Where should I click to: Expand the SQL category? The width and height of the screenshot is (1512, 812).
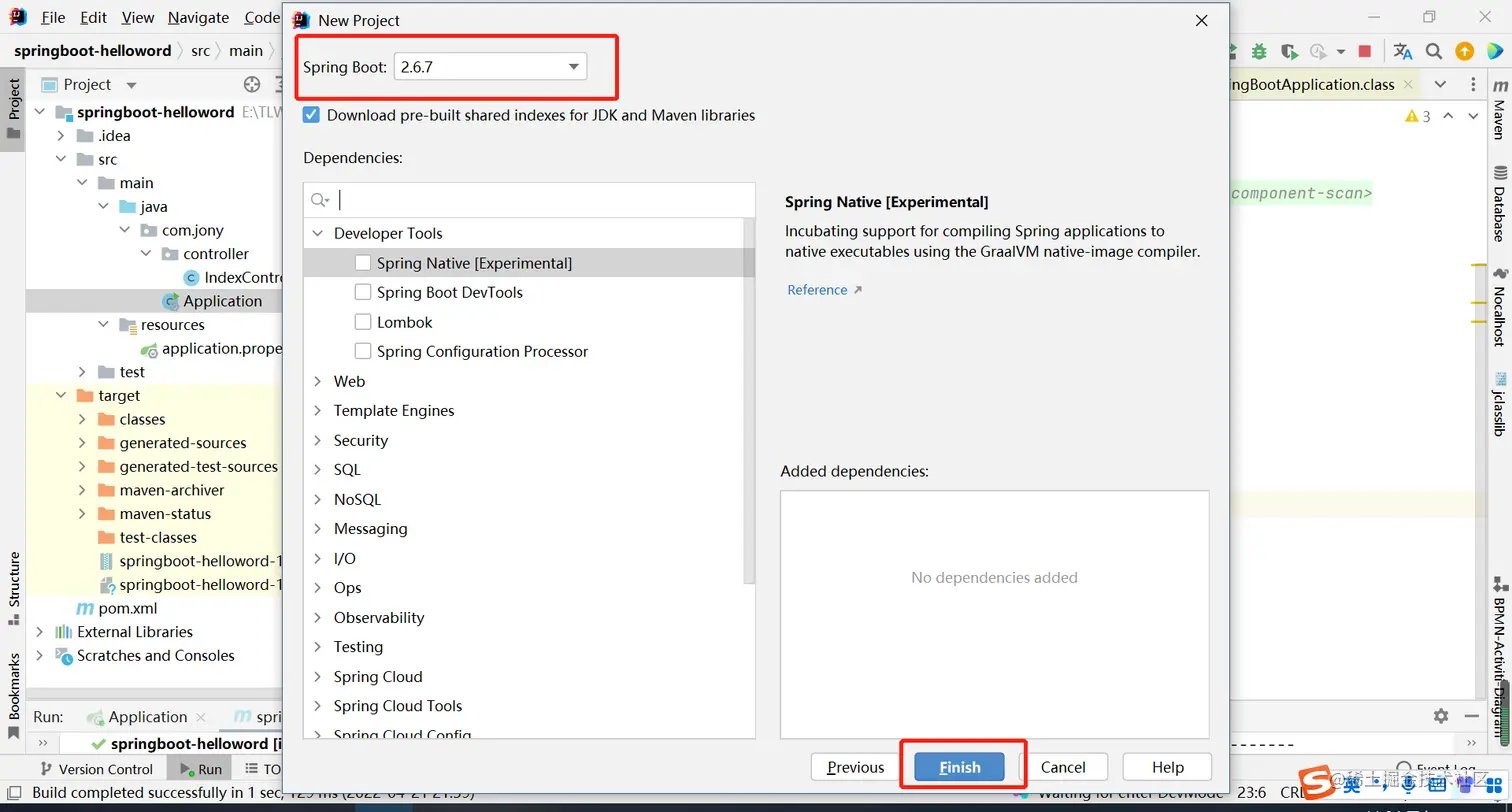click(318, 469)
